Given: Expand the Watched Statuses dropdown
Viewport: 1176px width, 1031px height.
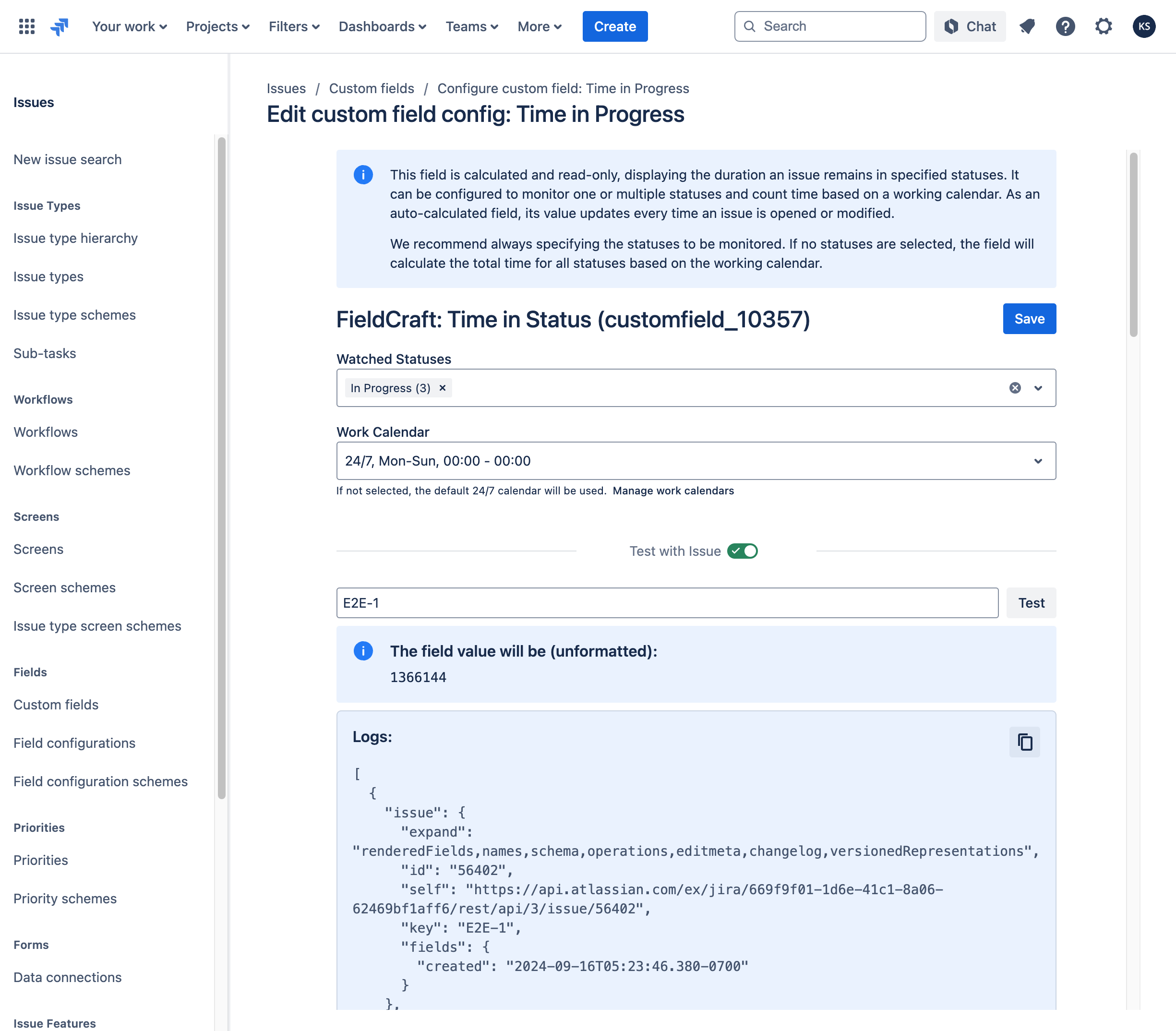Looking at the screenshot, I should pos(1038,388).
